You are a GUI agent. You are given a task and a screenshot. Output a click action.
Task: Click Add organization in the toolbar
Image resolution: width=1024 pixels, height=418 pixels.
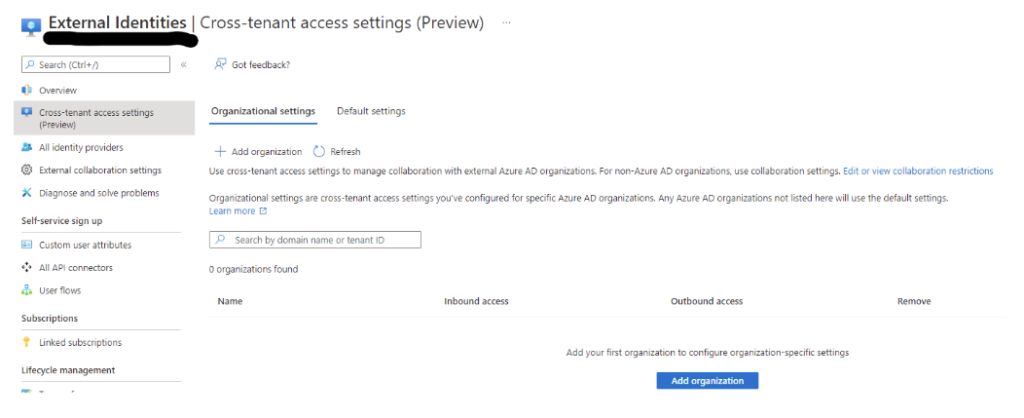[259, 152]
